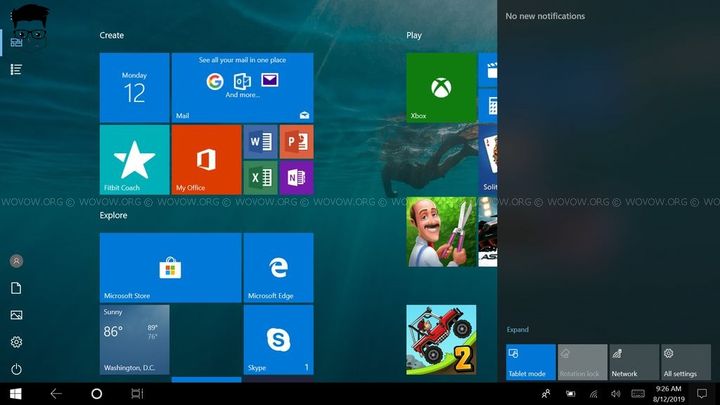This screenshot has height=405, width=720.
Task: Open the Network quick action
Action: coord(634,362)
